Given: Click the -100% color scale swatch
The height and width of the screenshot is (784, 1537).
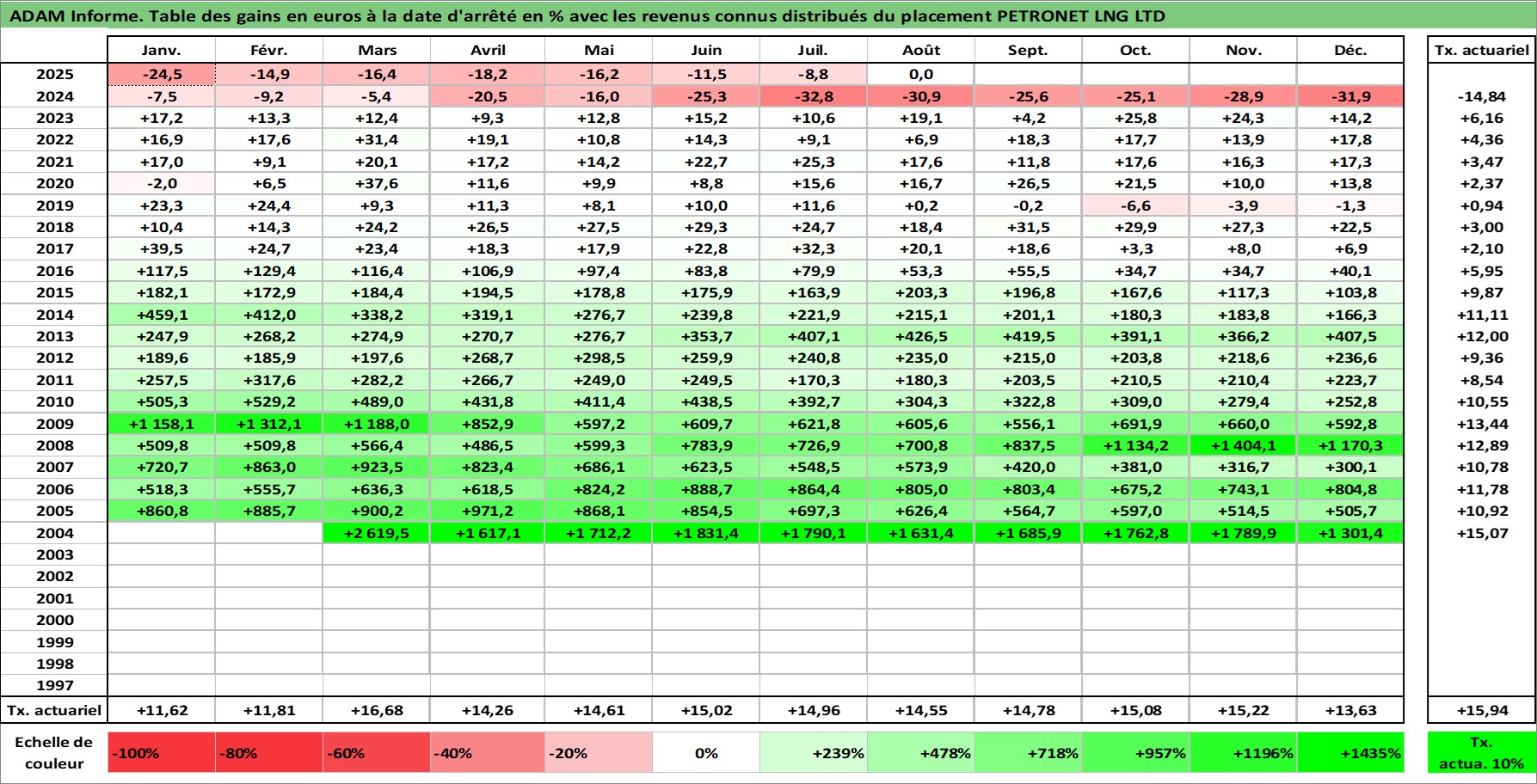Looking at the screenshot, I should pos(162,752).
